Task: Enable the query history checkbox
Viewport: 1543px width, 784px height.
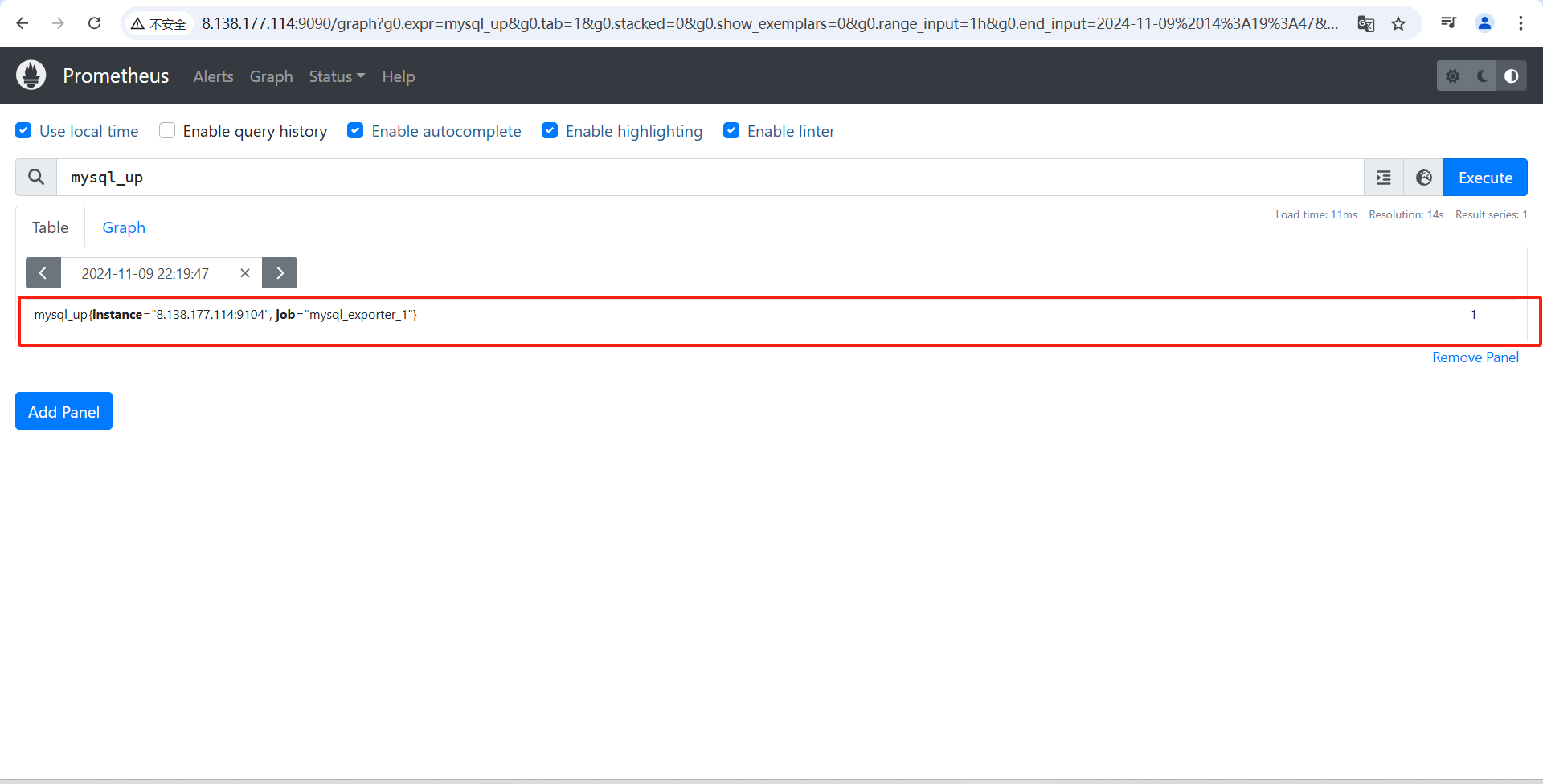Action: coord(167,131)
